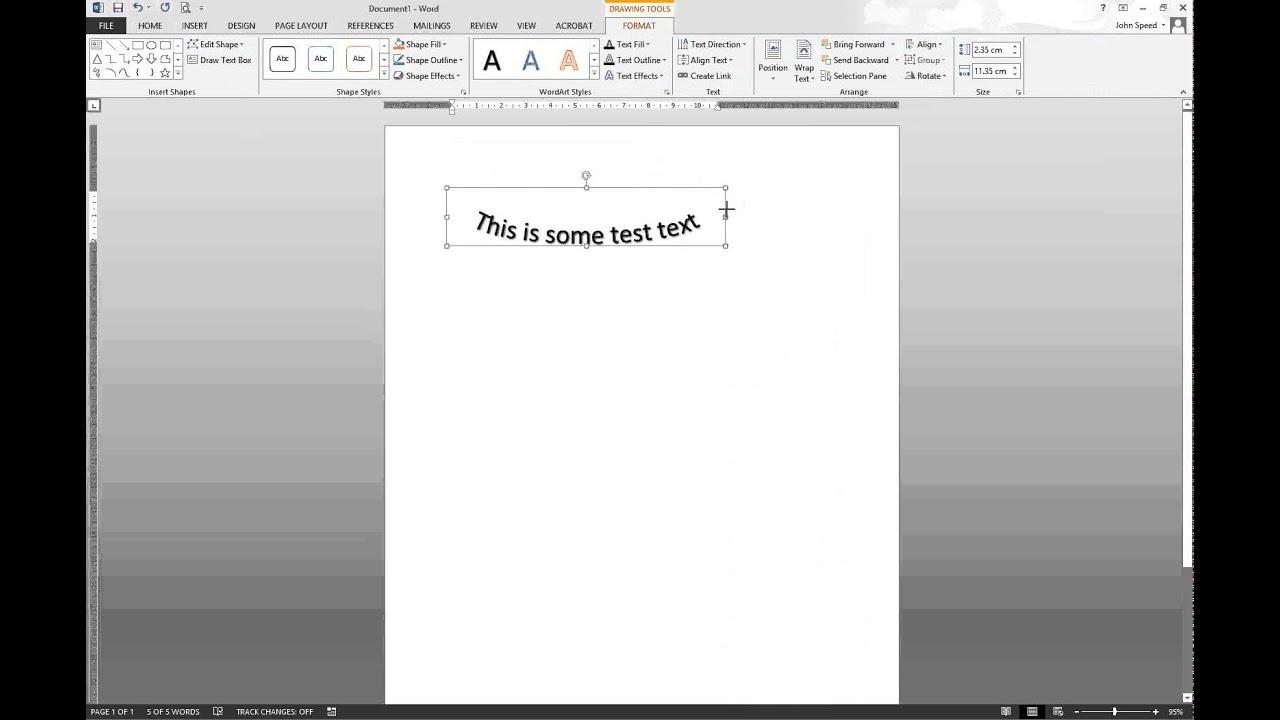Image resolution: width=1280 pixels, height=720 pixels.
Task: Switch to the PAGE LAYOUT tab
Action: click(301, 26)
